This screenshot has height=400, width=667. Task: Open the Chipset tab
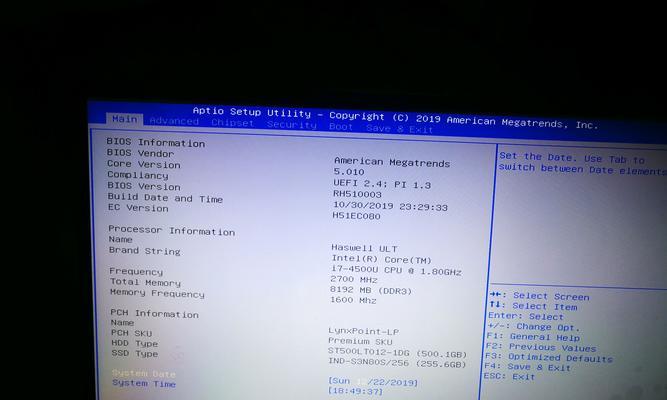233,123
